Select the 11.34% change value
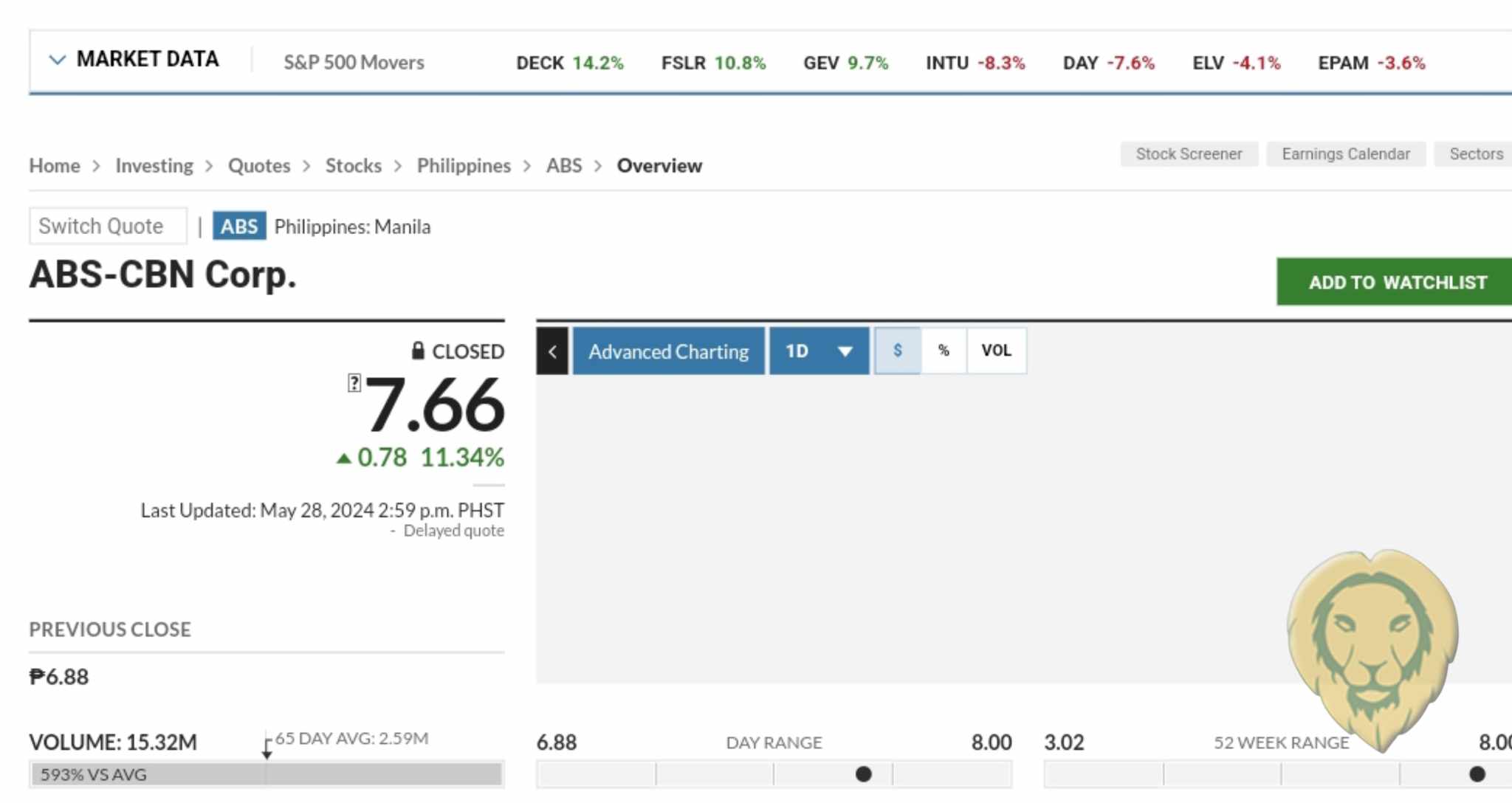Image resolution: width=1512 pixels, height=803 pixels. point(462,458)
